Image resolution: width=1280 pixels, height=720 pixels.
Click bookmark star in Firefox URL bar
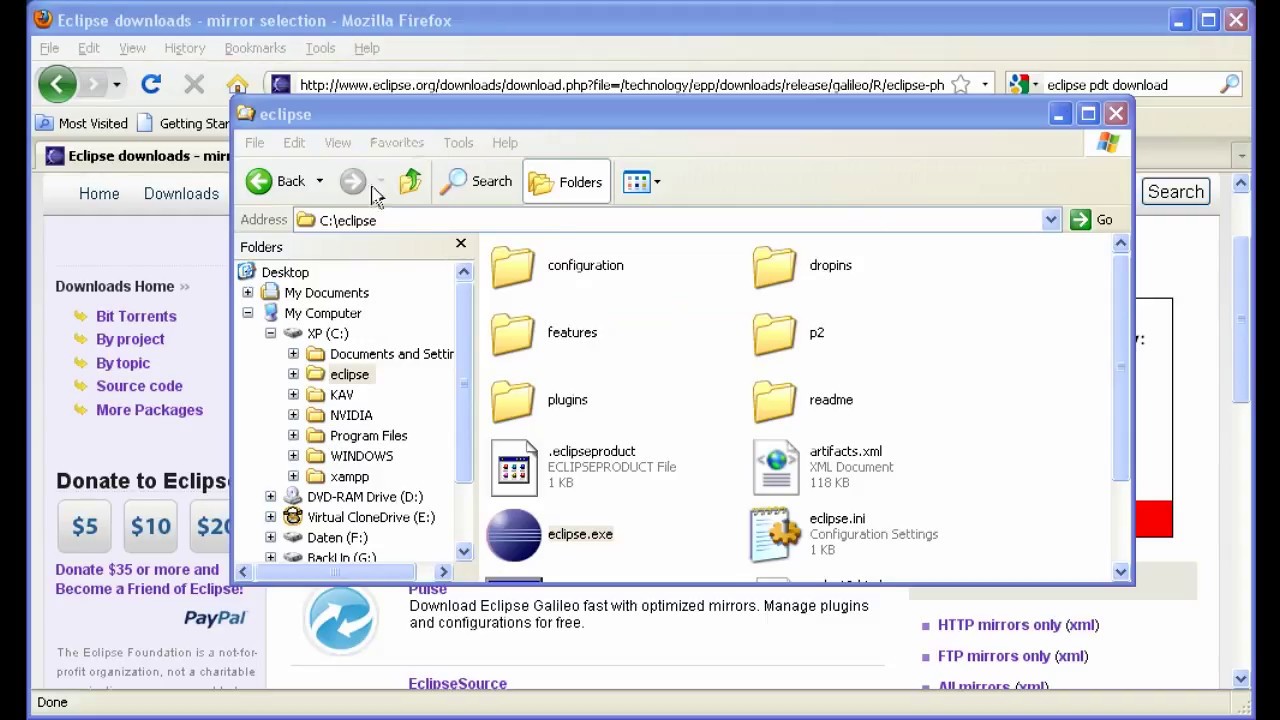(x=960, y=85)
